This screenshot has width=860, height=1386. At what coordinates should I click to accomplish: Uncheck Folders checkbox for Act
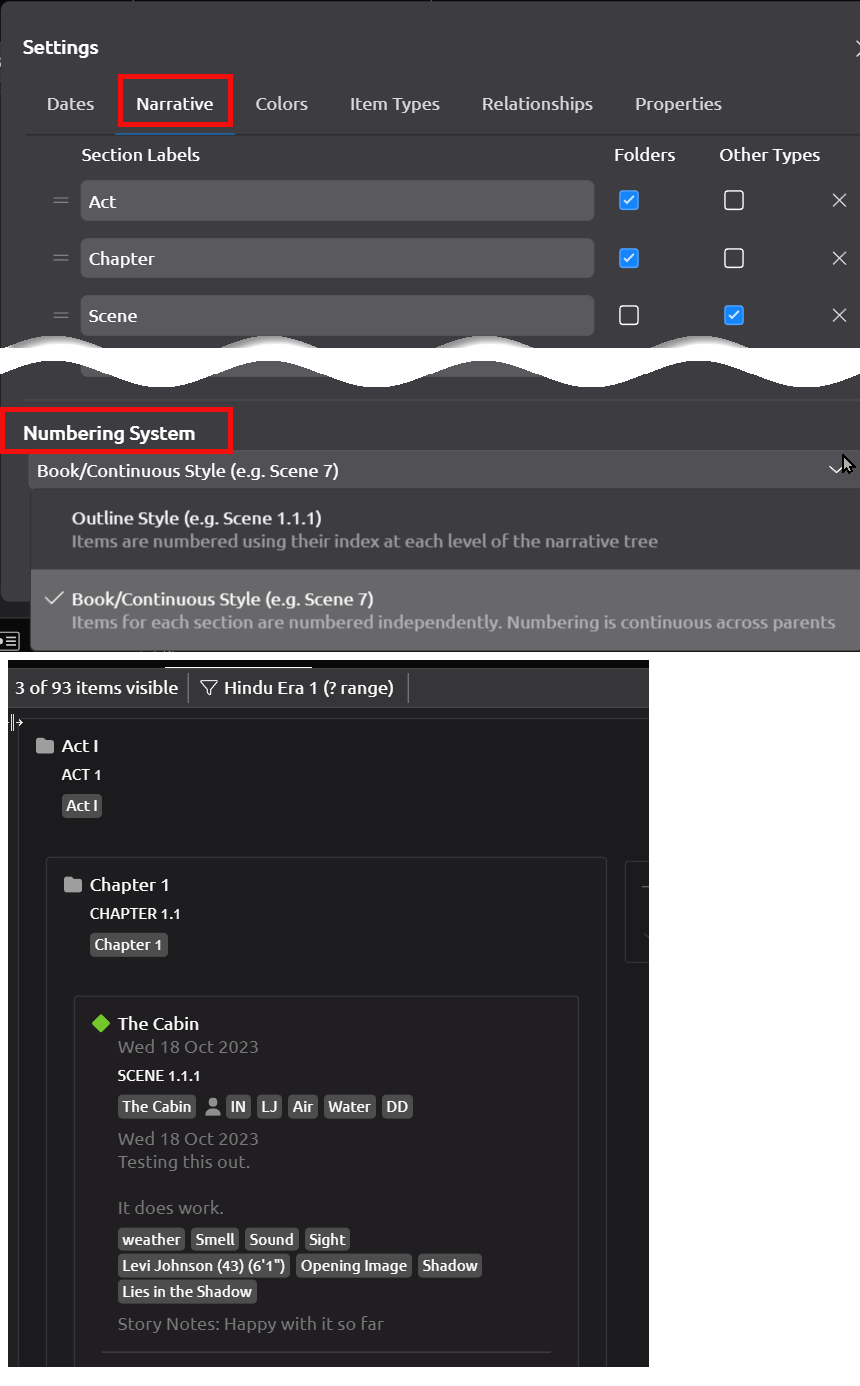point(629,201)
